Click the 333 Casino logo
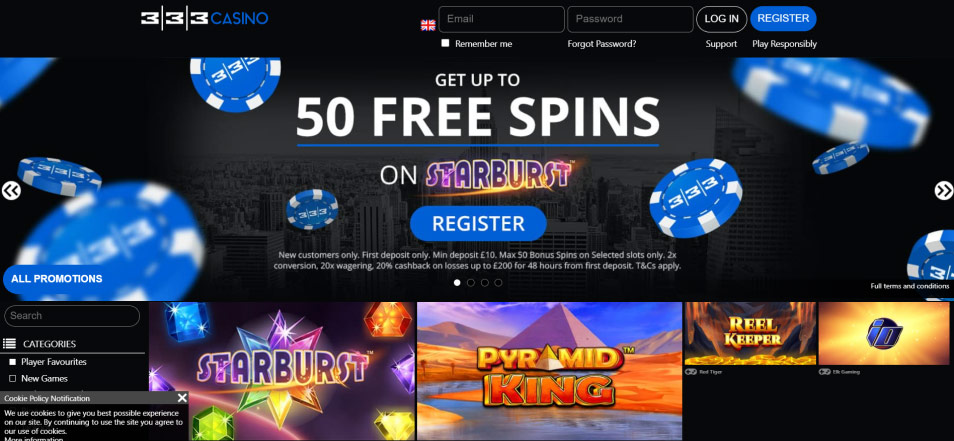Image resolution: width=954 pixels, height=441 pixels. (204, 18)
